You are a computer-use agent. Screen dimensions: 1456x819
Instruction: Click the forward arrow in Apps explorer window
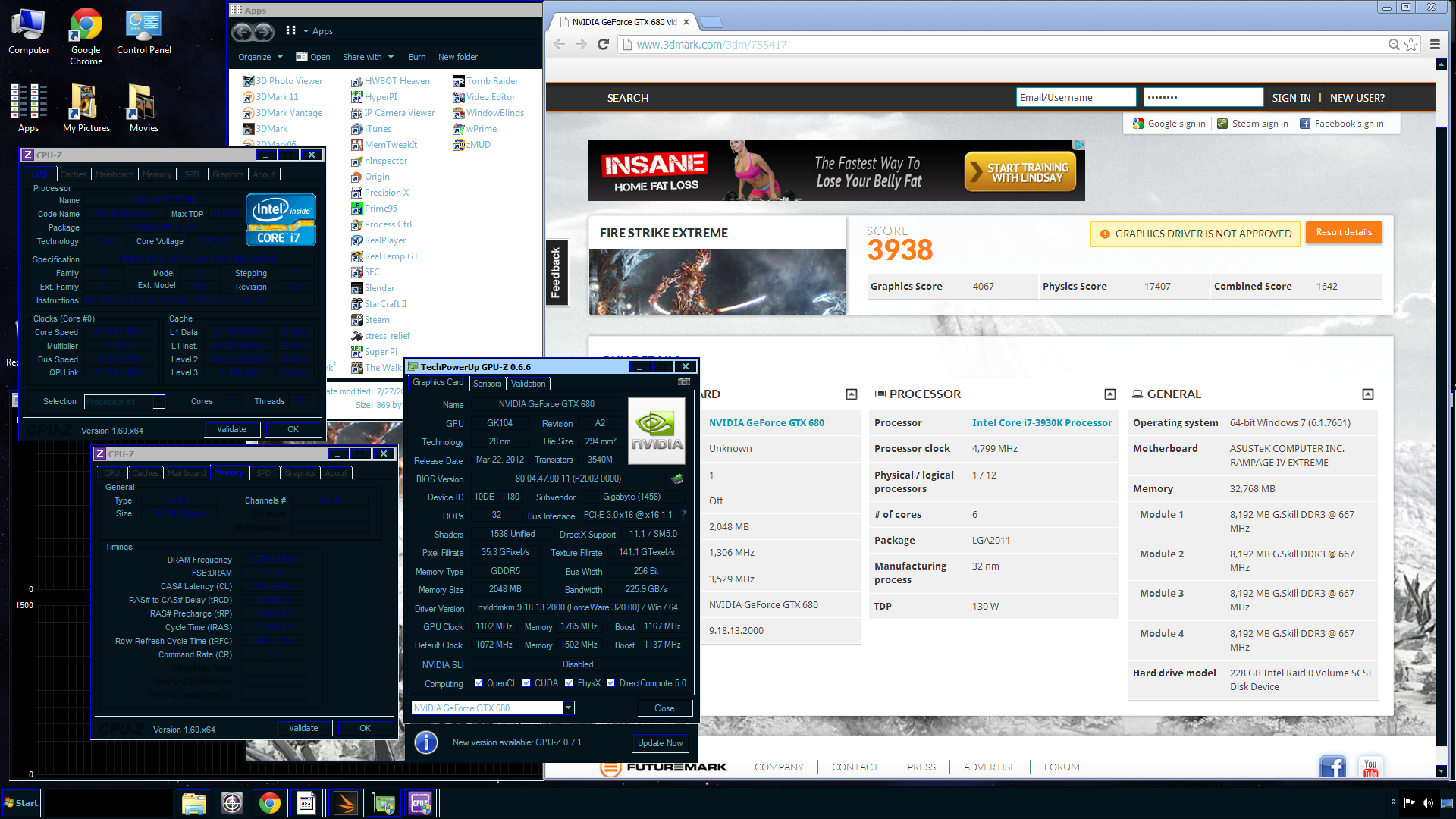pos(263,32)
